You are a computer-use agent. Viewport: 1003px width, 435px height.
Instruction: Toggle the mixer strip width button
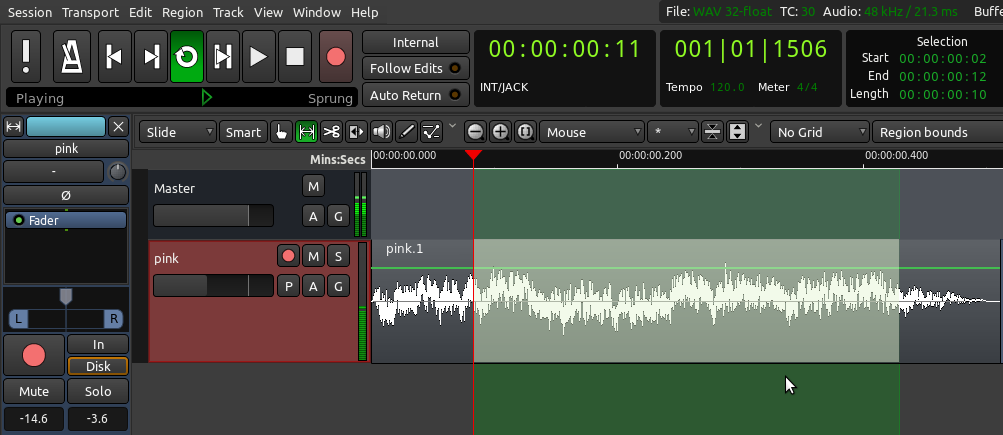13,127
